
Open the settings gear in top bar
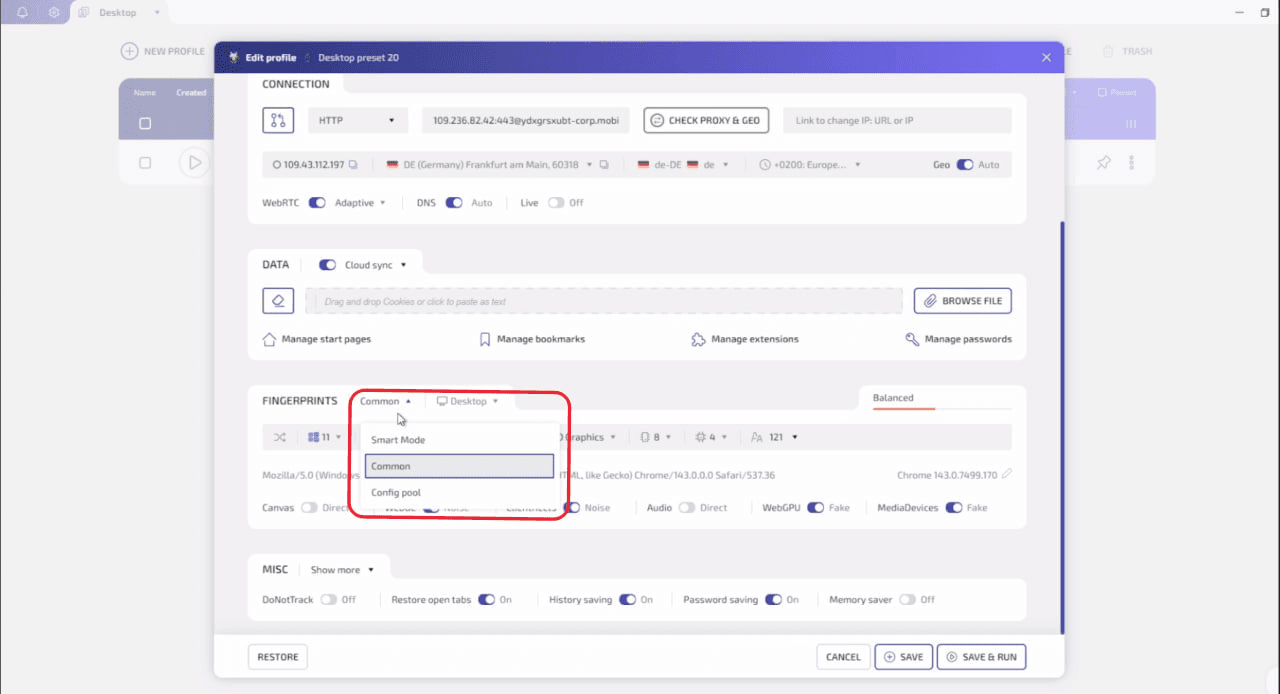pos(54,13)
